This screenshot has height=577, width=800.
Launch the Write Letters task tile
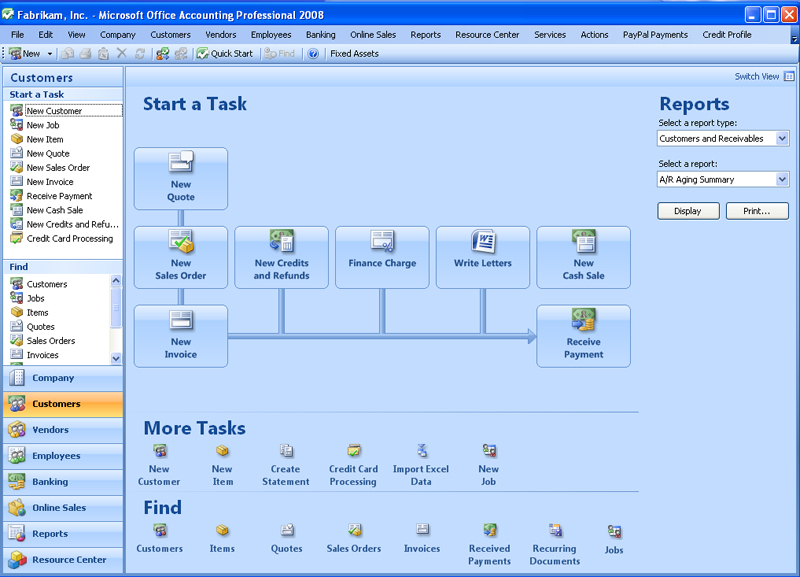483,257
